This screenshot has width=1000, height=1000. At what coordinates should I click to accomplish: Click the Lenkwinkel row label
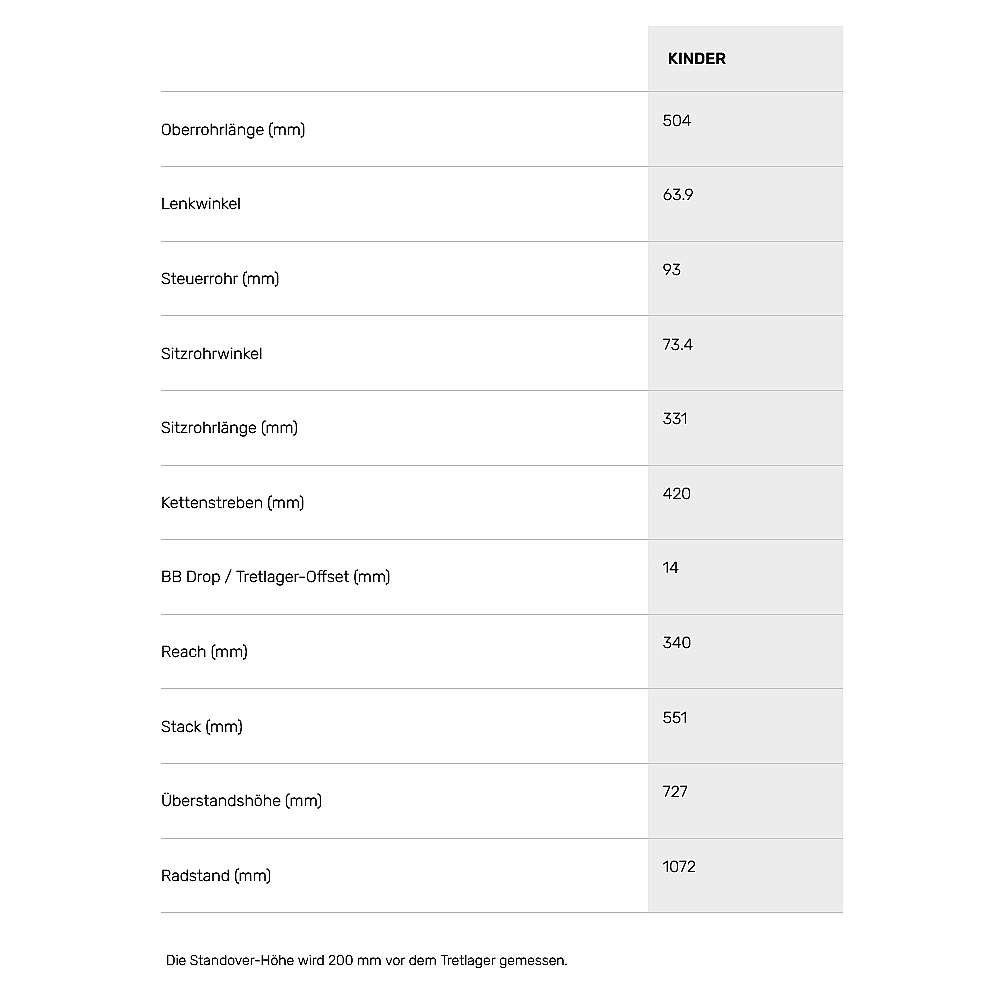tap(200, 204)
